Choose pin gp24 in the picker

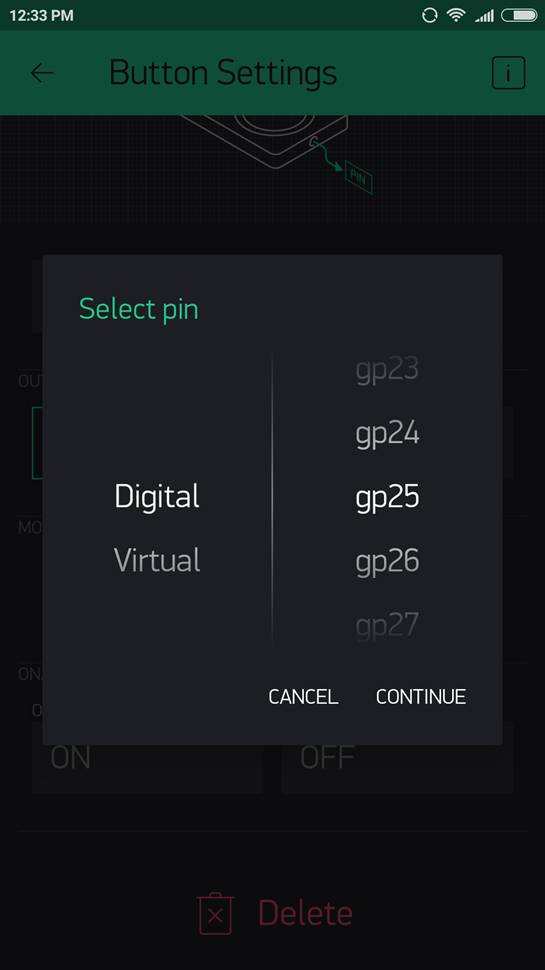point(387,434)
